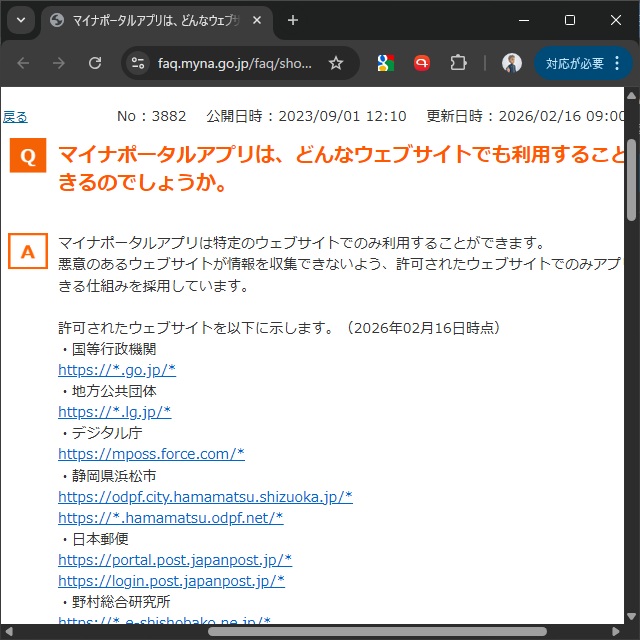The width and height of the screenshot is (640, 640).
Task: Expand the tab search dropdown
Action: [x=19, y=20]
